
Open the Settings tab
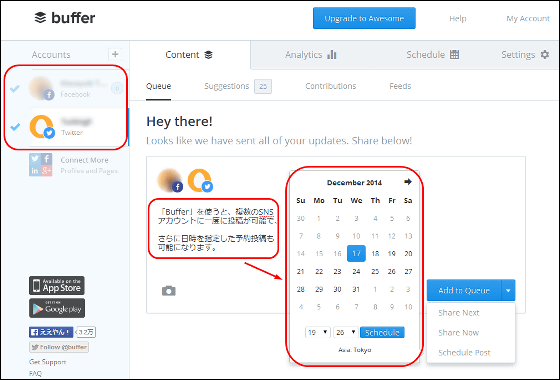(x=525, y=55)
